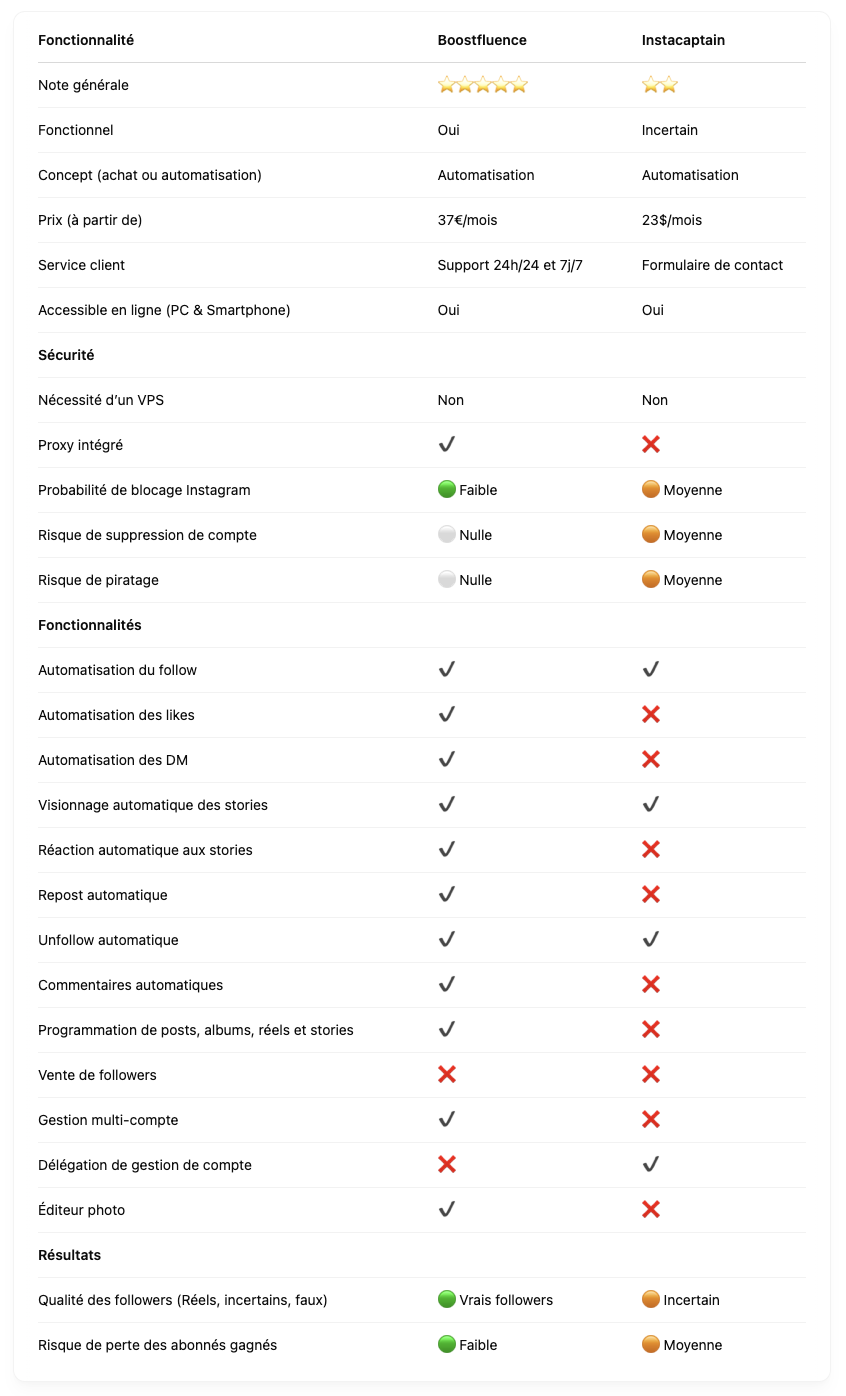Click Instacaptain two-star rating

(660, 85)
